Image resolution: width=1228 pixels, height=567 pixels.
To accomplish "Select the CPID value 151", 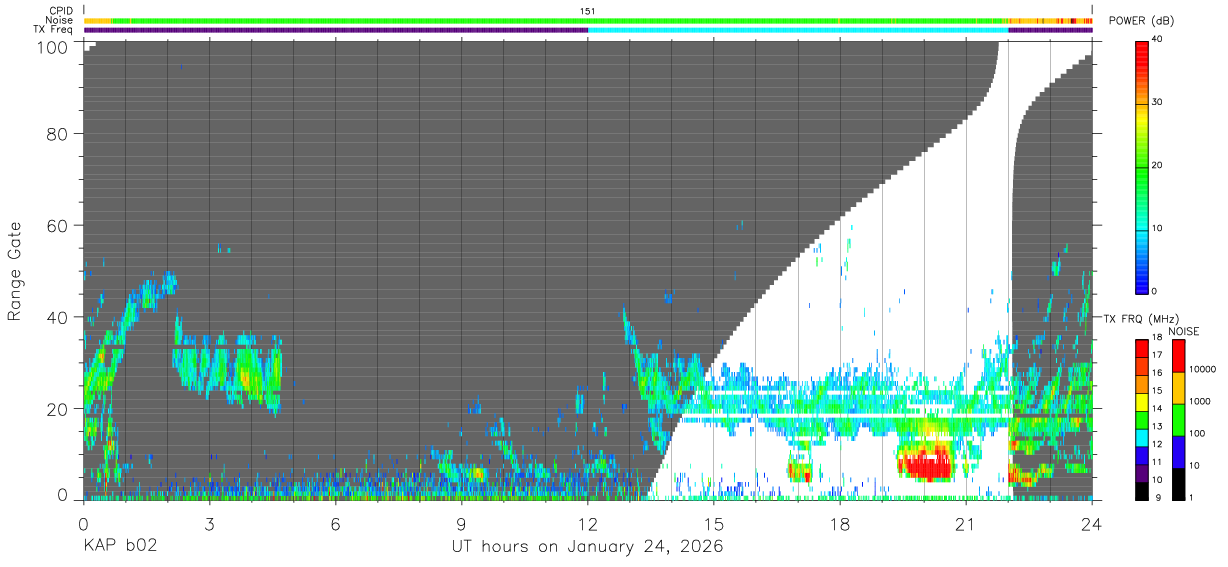I will [588, 11].
